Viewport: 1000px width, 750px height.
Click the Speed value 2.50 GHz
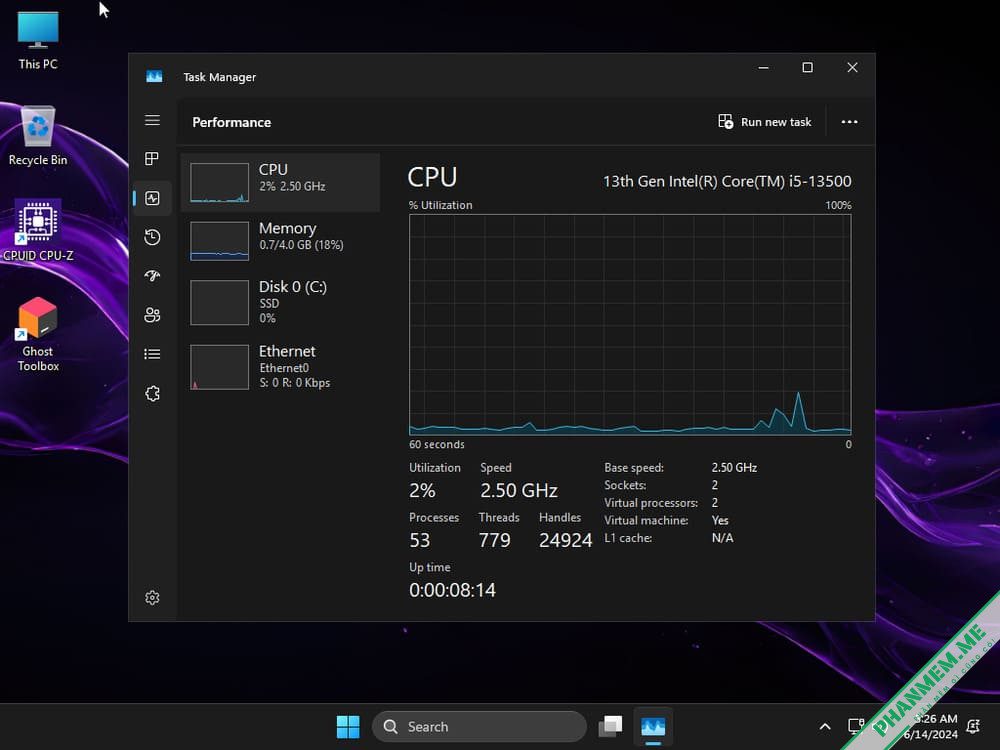pos(518,490)
